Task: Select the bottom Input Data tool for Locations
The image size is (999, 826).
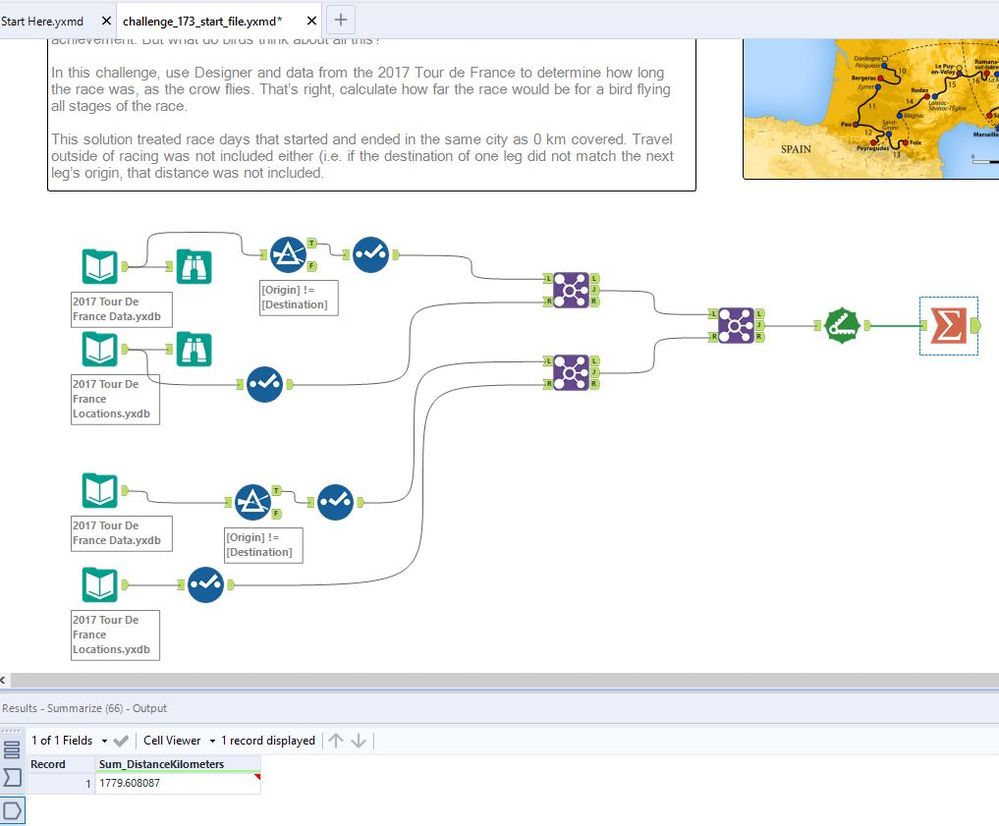Action: [100, 584]
